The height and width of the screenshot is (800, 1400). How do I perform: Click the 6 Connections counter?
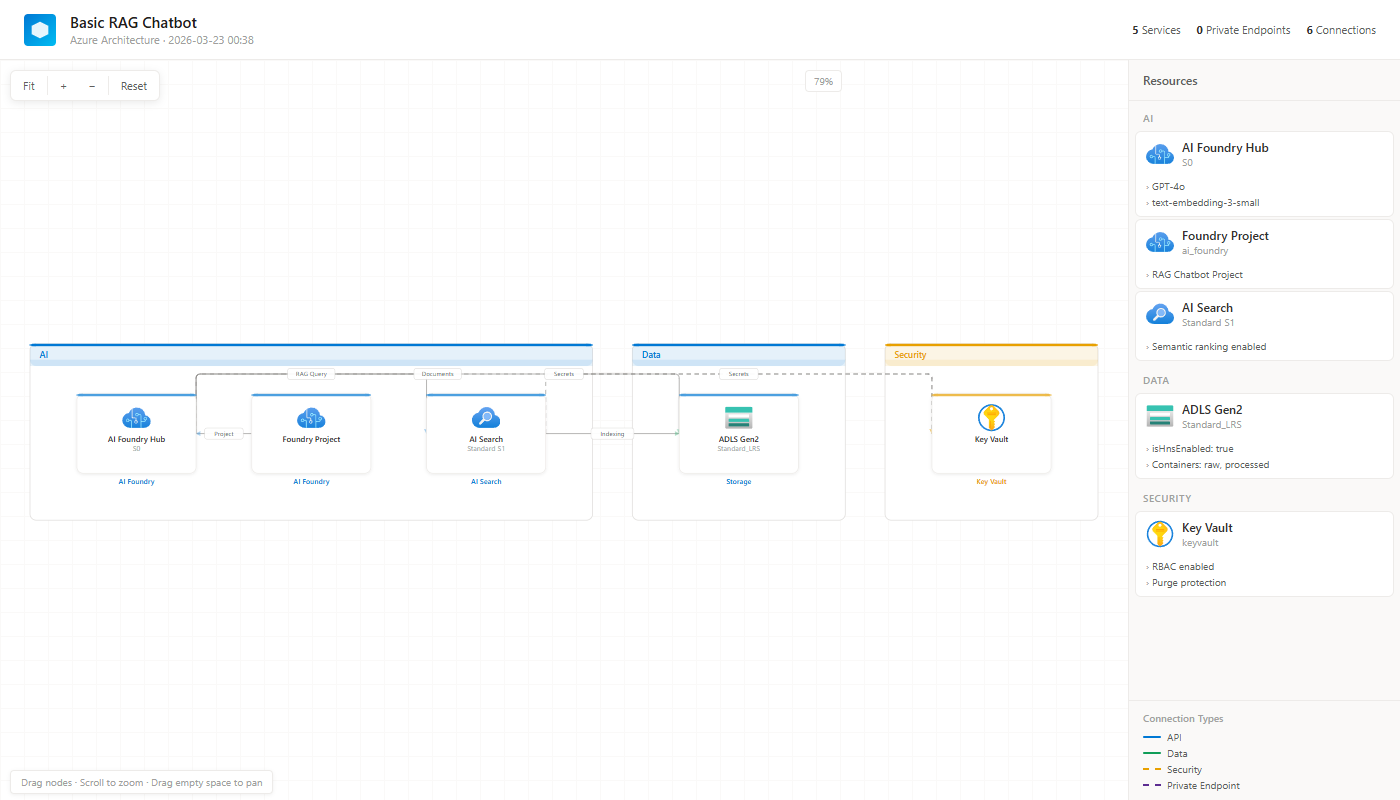1341,30
